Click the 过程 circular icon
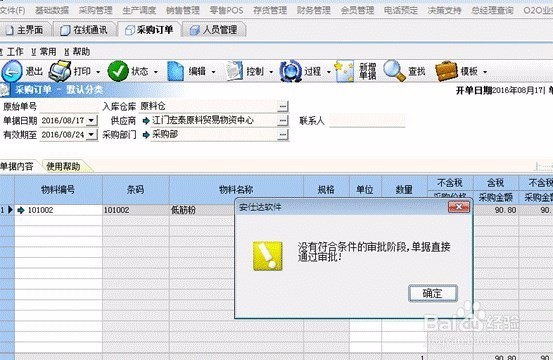 [291, 72]
